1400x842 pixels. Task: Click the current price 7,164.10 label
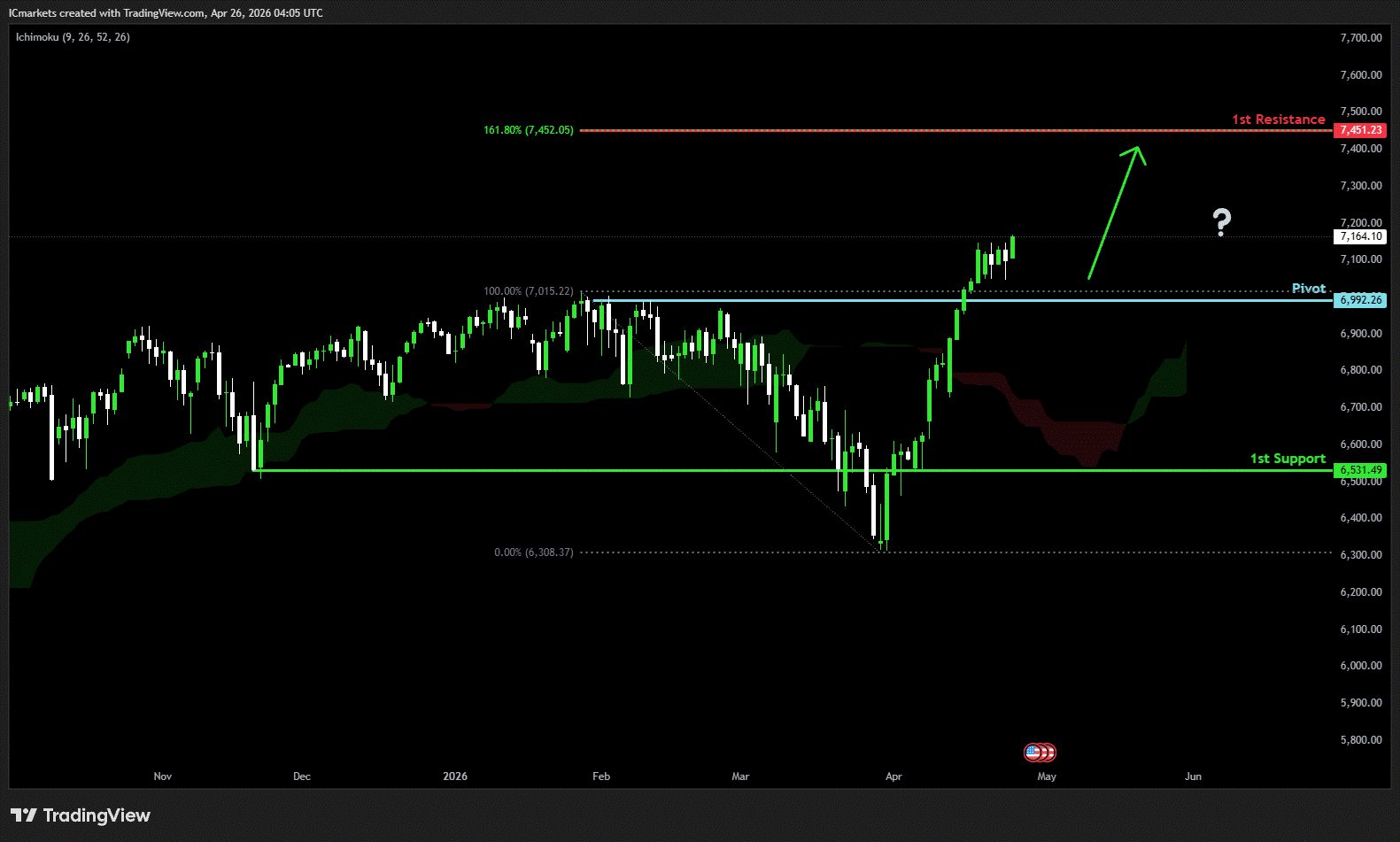(x=1360, y=236)
